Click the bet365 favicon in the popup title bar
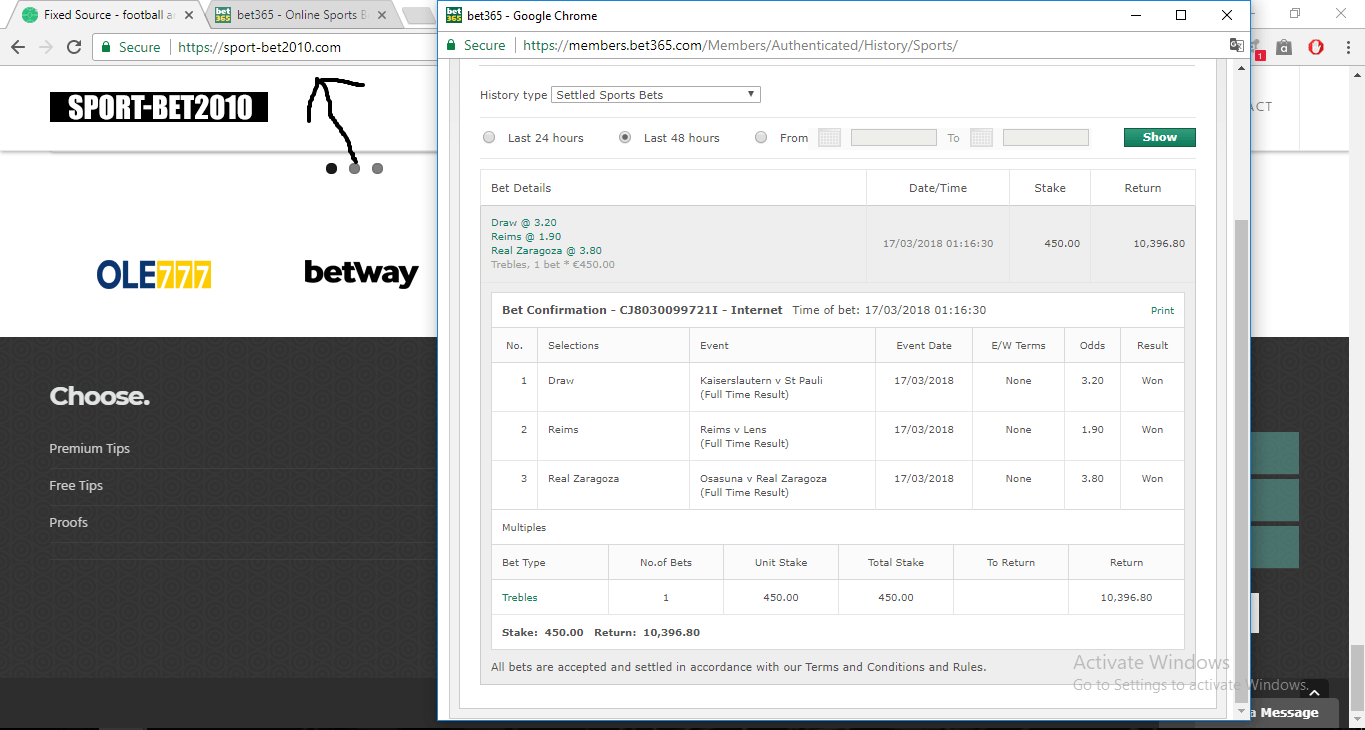Image resolution: width=1365 pixels, height=730 pixels. pos(453,15)
